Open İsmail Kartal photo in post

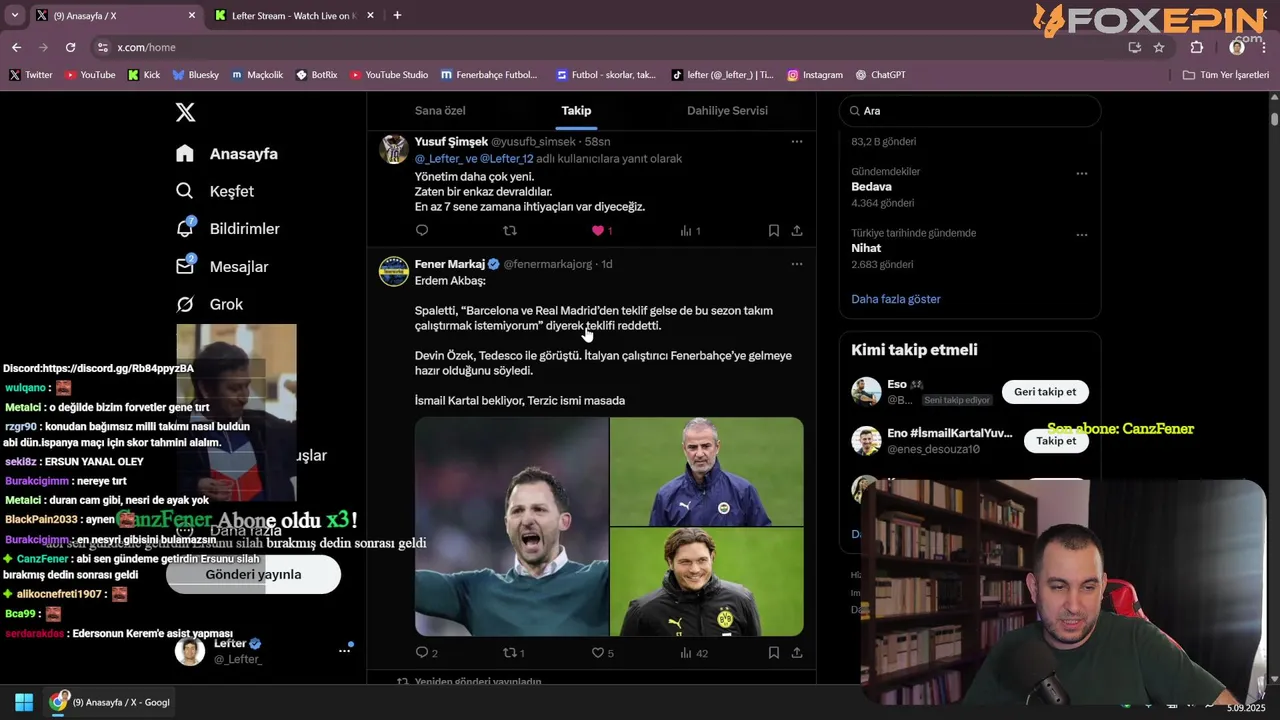(x=707, y=471)
